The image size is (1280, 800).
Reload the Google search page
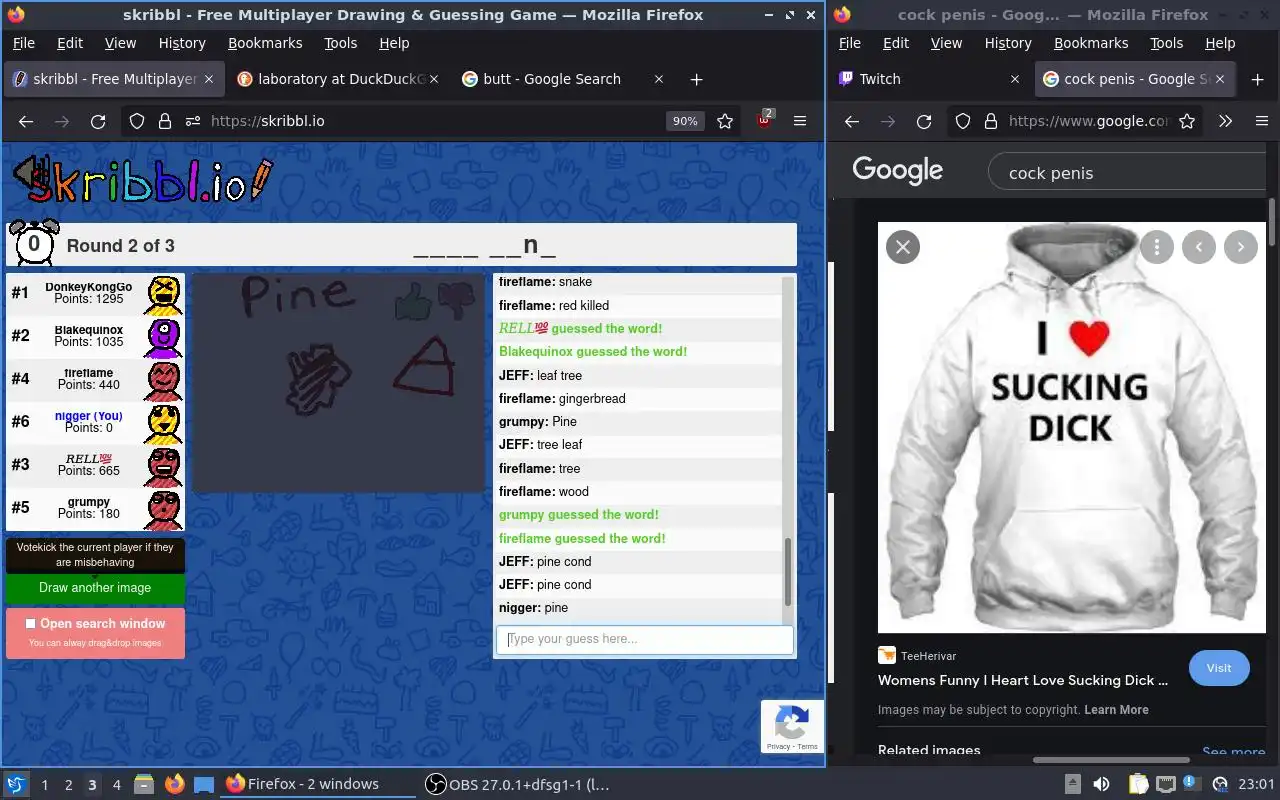click(x=924, y=121)
